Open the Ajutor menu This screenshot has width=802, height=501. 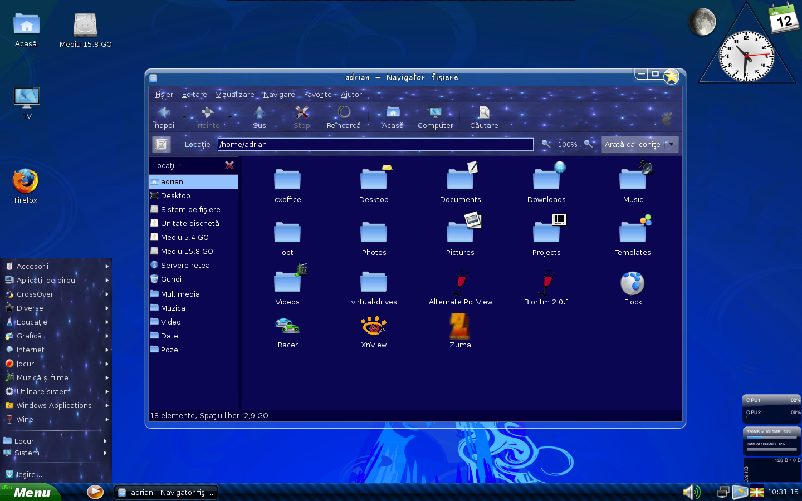pyautogui.click(x=351, y=95)
